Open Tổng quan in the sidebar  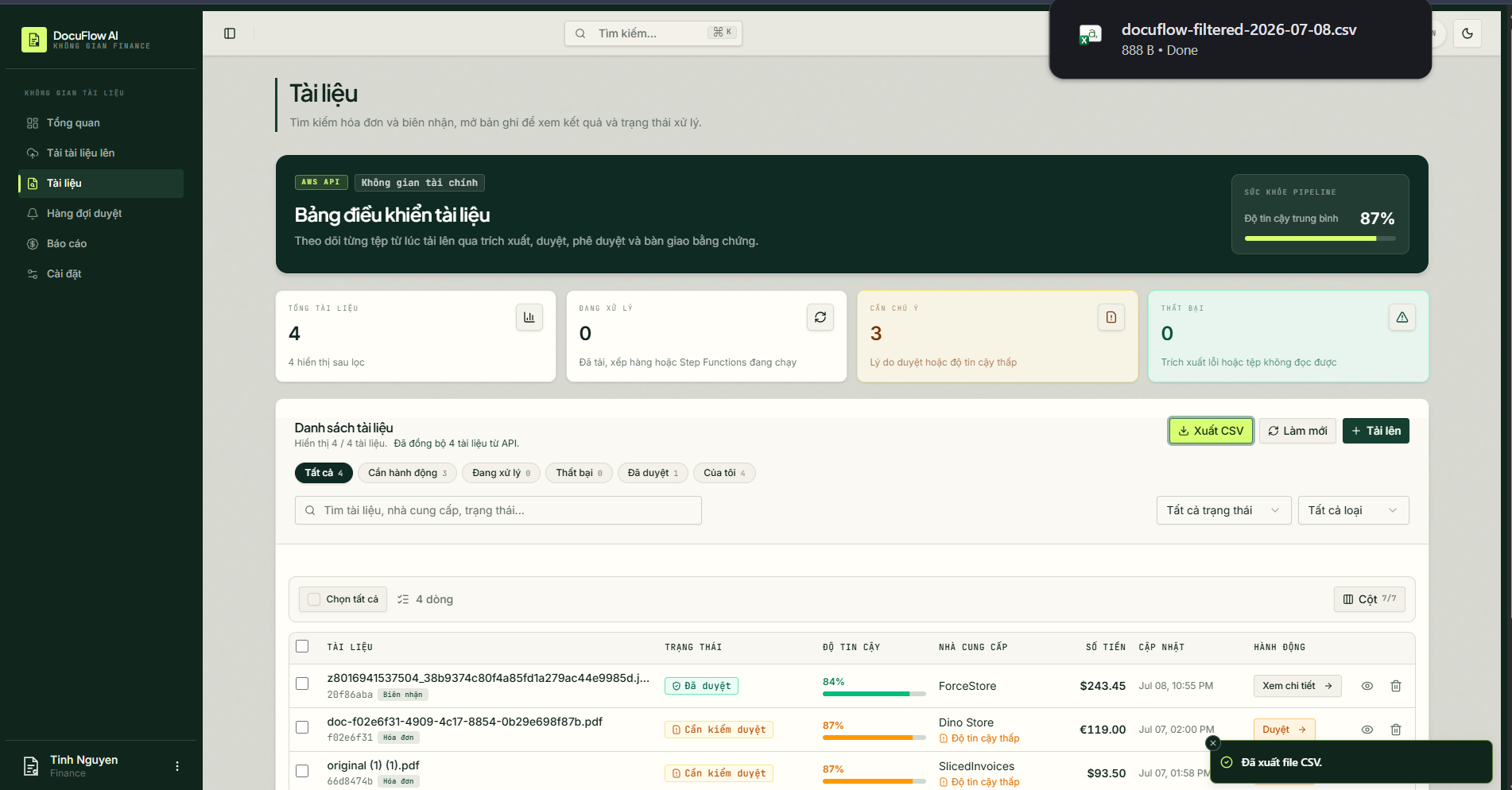101,123
